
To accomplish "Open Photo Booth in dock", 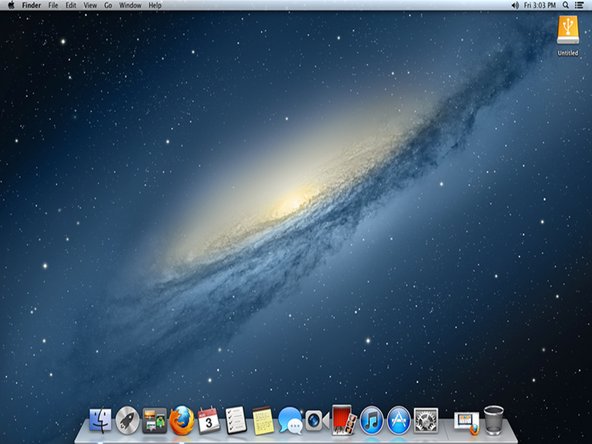I will pos(344,420).
